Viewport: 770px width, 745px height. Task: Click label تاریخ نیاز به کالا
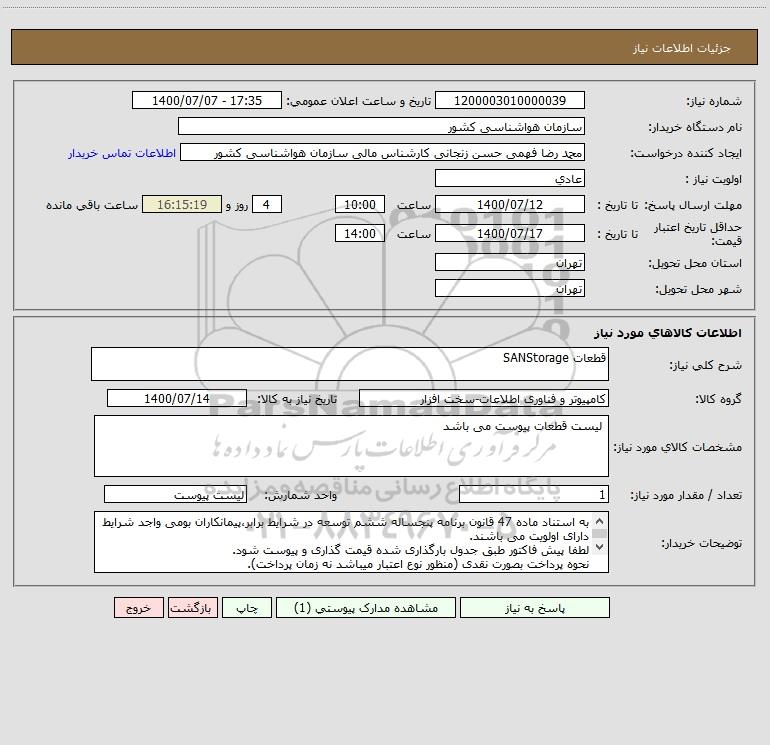click(x=297, y=399)
